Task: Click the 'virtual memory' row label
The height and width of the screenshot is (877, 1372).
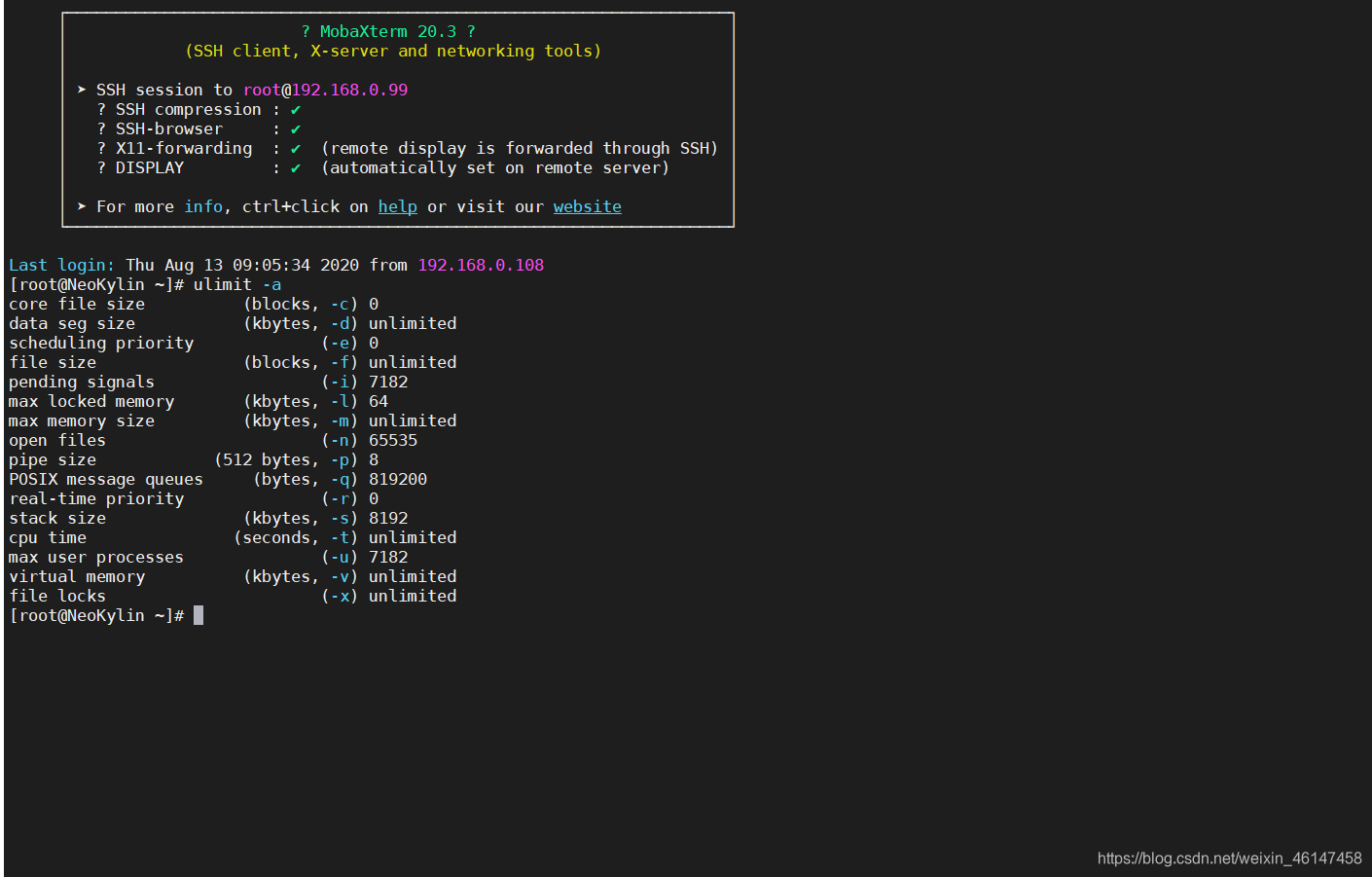Action: 77,576
